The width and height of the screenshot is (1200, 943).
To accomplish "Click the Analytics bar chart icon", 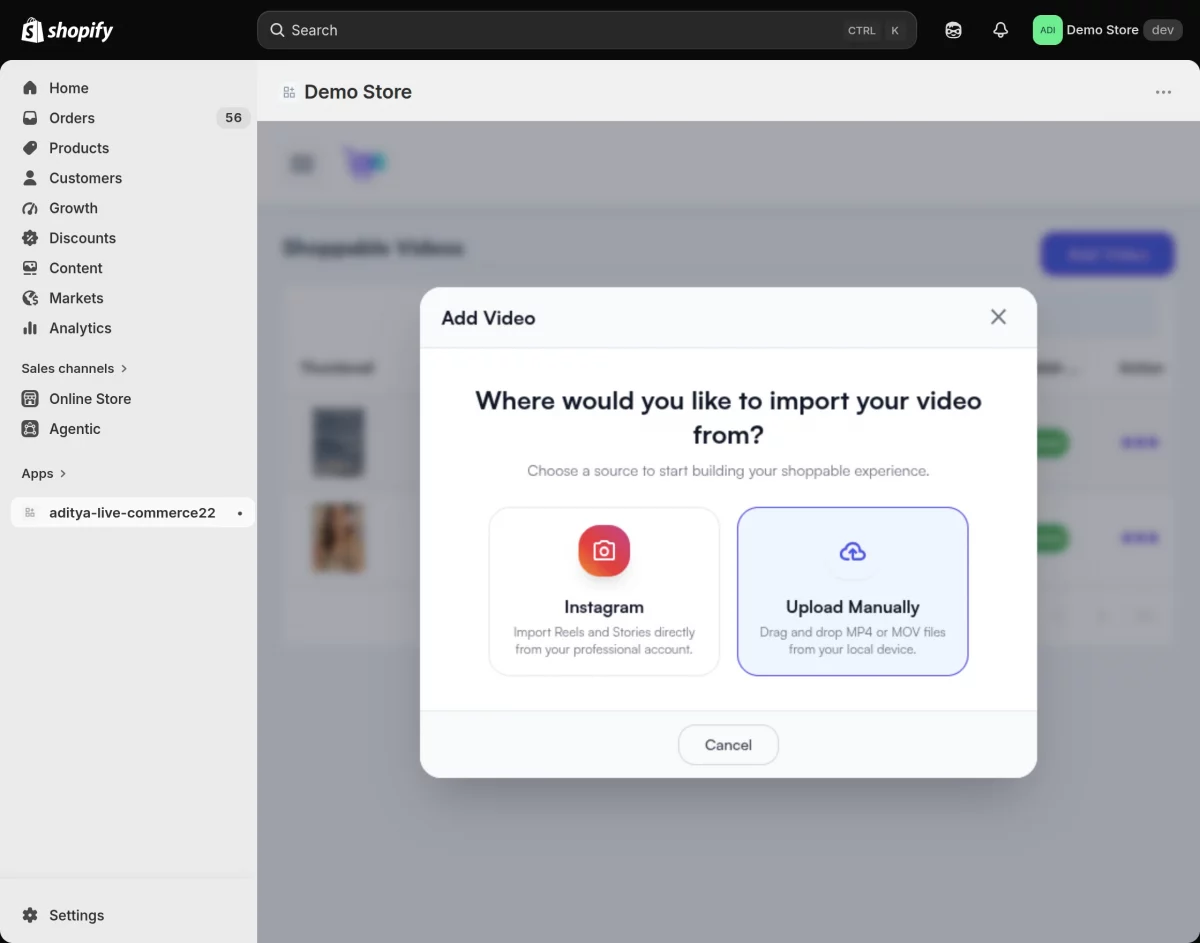I will pos(30,328).
